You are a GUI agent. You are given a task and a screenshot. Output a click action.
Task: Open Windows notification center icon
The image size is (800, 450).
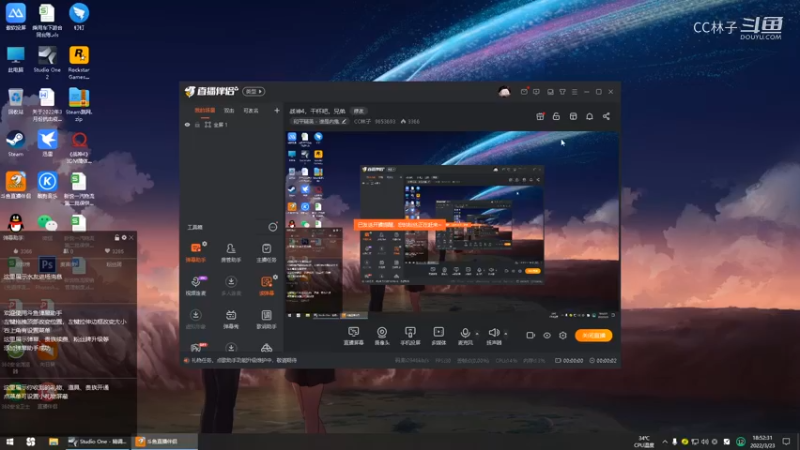(x=786, y=442)
